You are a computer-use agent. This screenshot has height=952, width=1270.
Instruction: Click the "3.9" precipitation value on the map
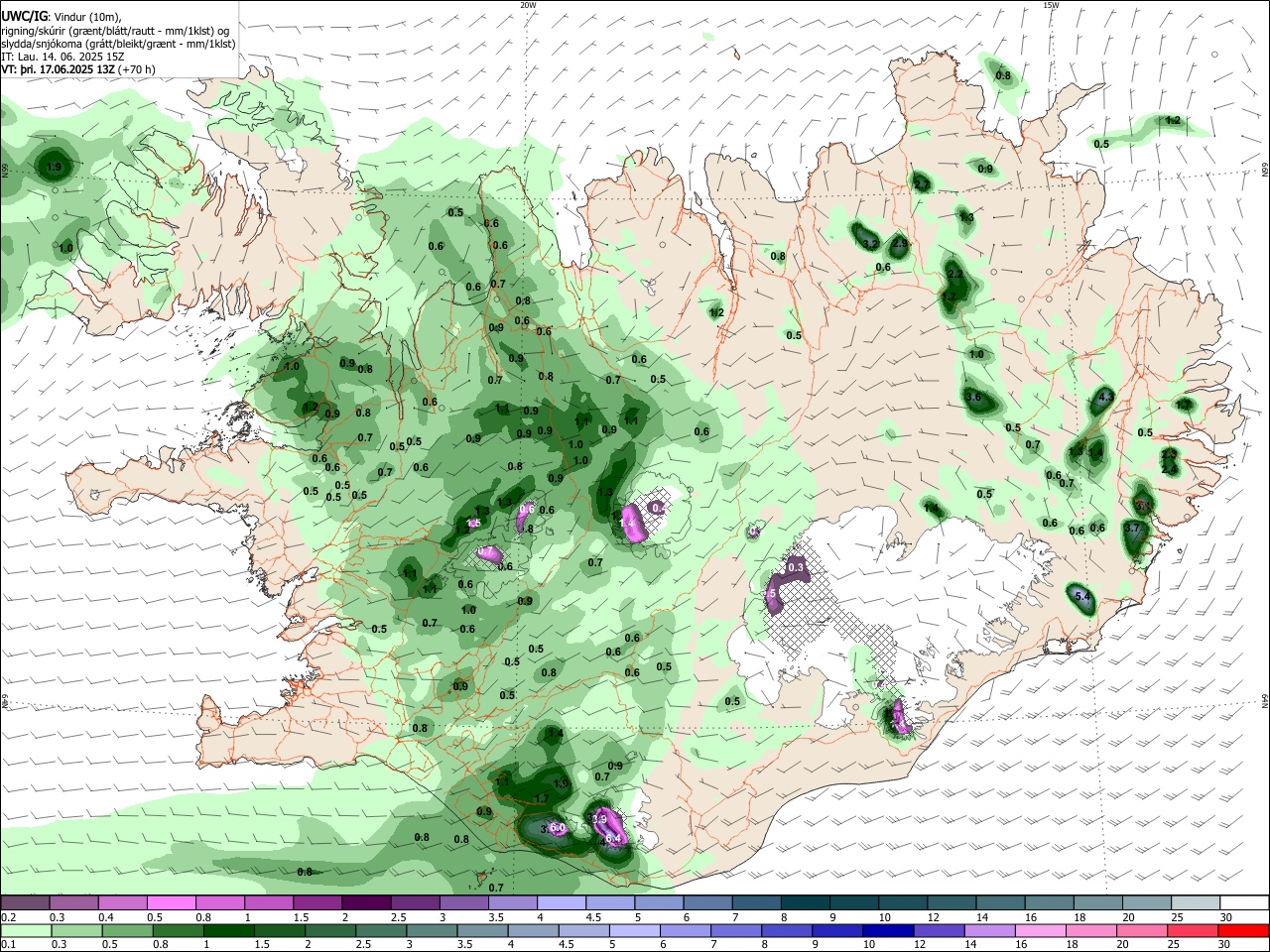[x=599, y=819]
